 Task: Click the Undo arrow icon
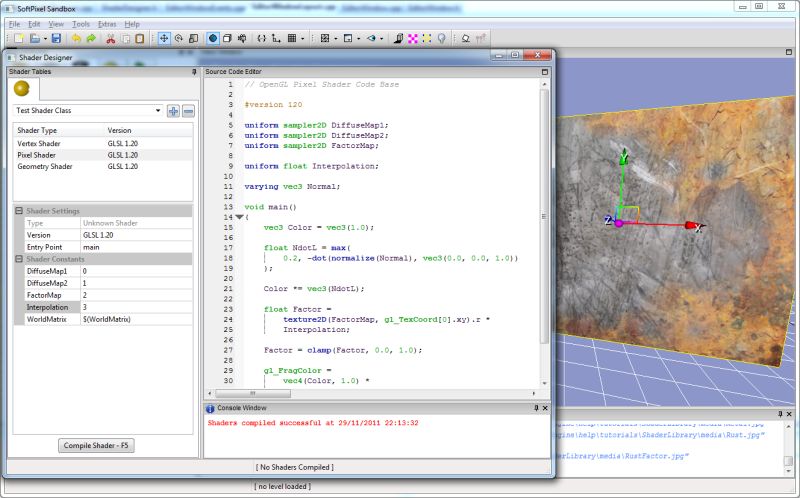[x=77, y=38]
